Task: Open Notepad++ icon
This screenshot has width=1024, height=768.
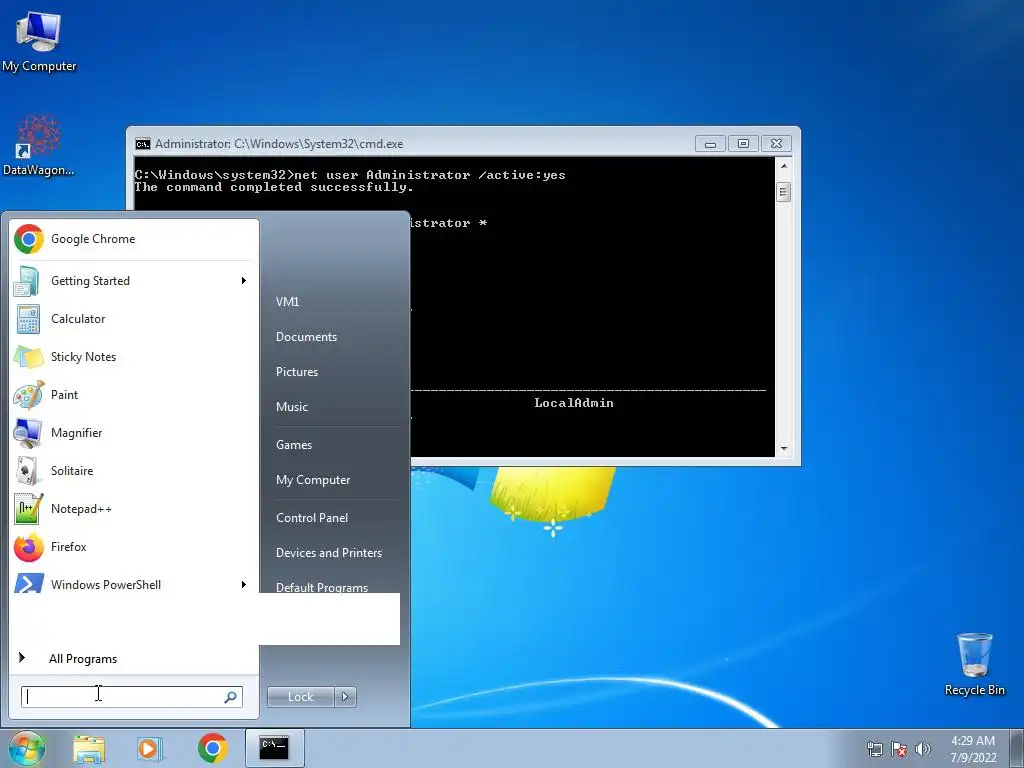Action: pyautogui.click(x=29, y=508)
